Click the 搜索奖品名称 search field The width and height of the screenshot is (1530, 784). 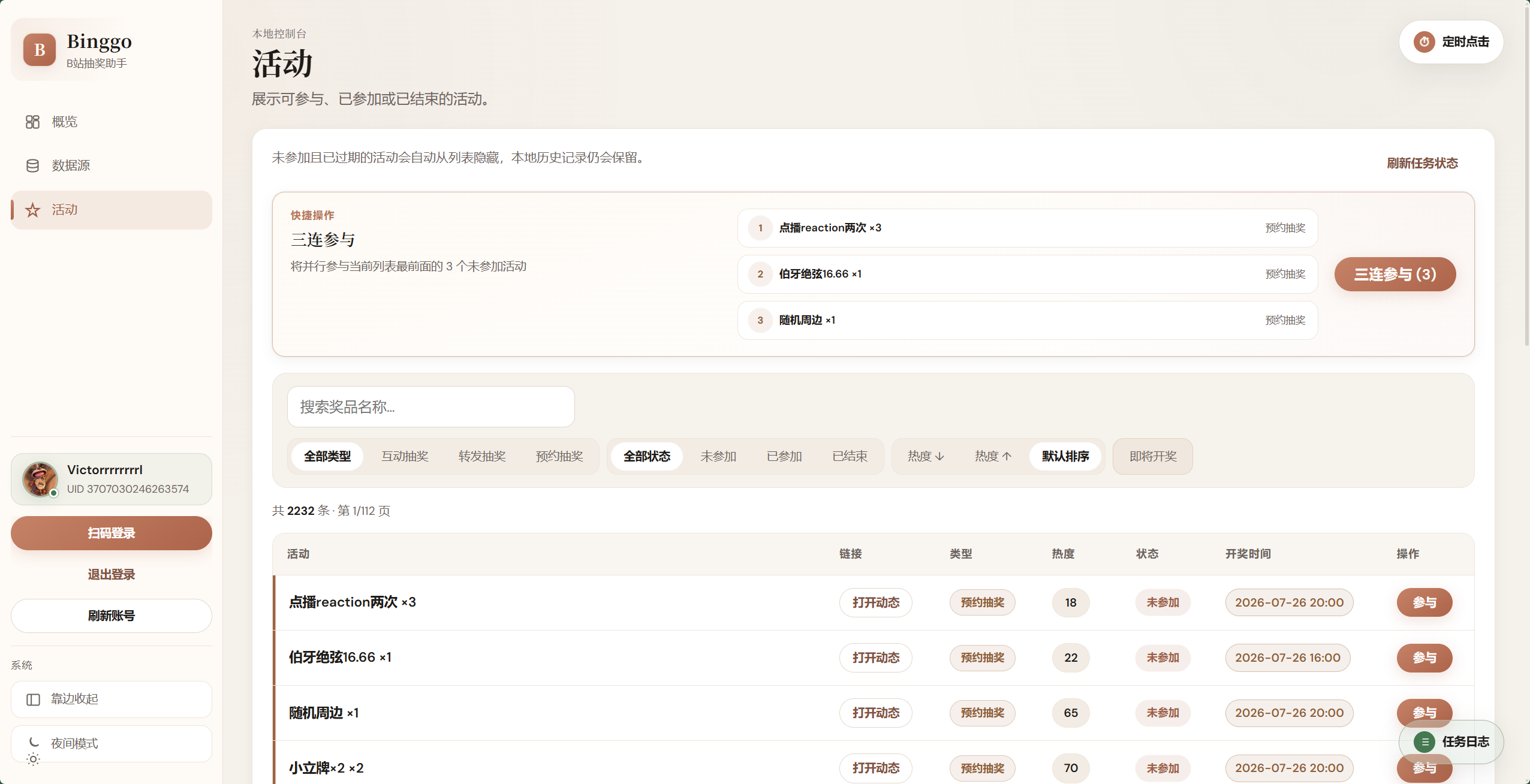click(431, 407)
